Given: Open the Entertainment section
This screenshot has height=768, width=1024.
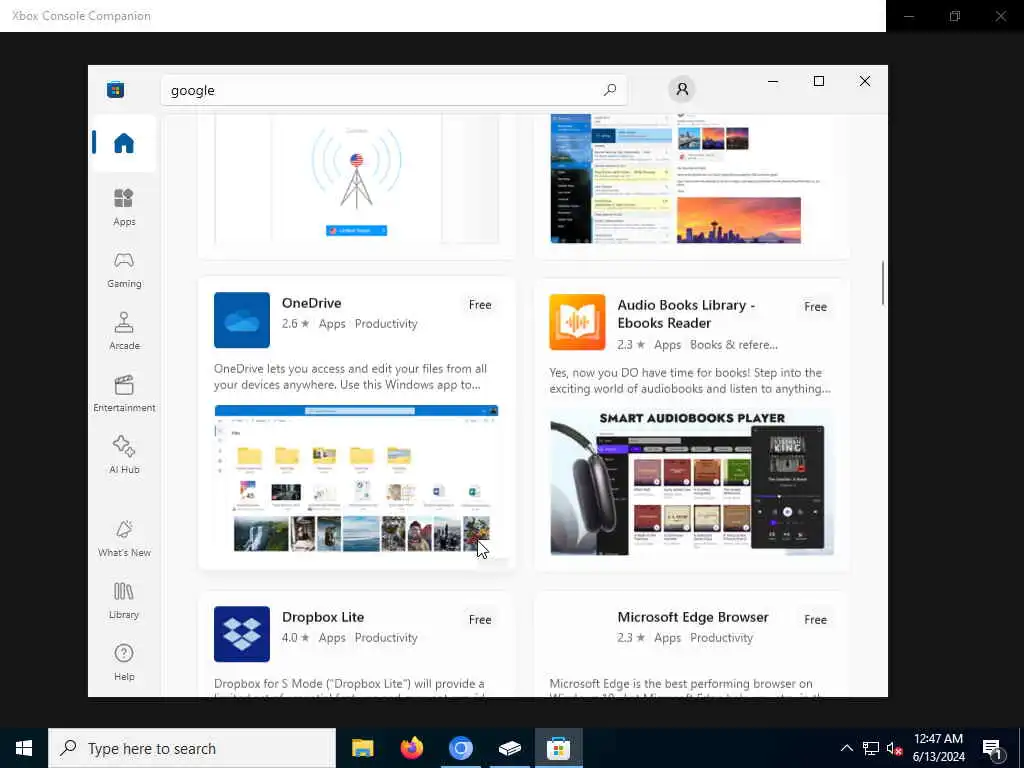Looking at the screenshot, I should click(123, 394).
